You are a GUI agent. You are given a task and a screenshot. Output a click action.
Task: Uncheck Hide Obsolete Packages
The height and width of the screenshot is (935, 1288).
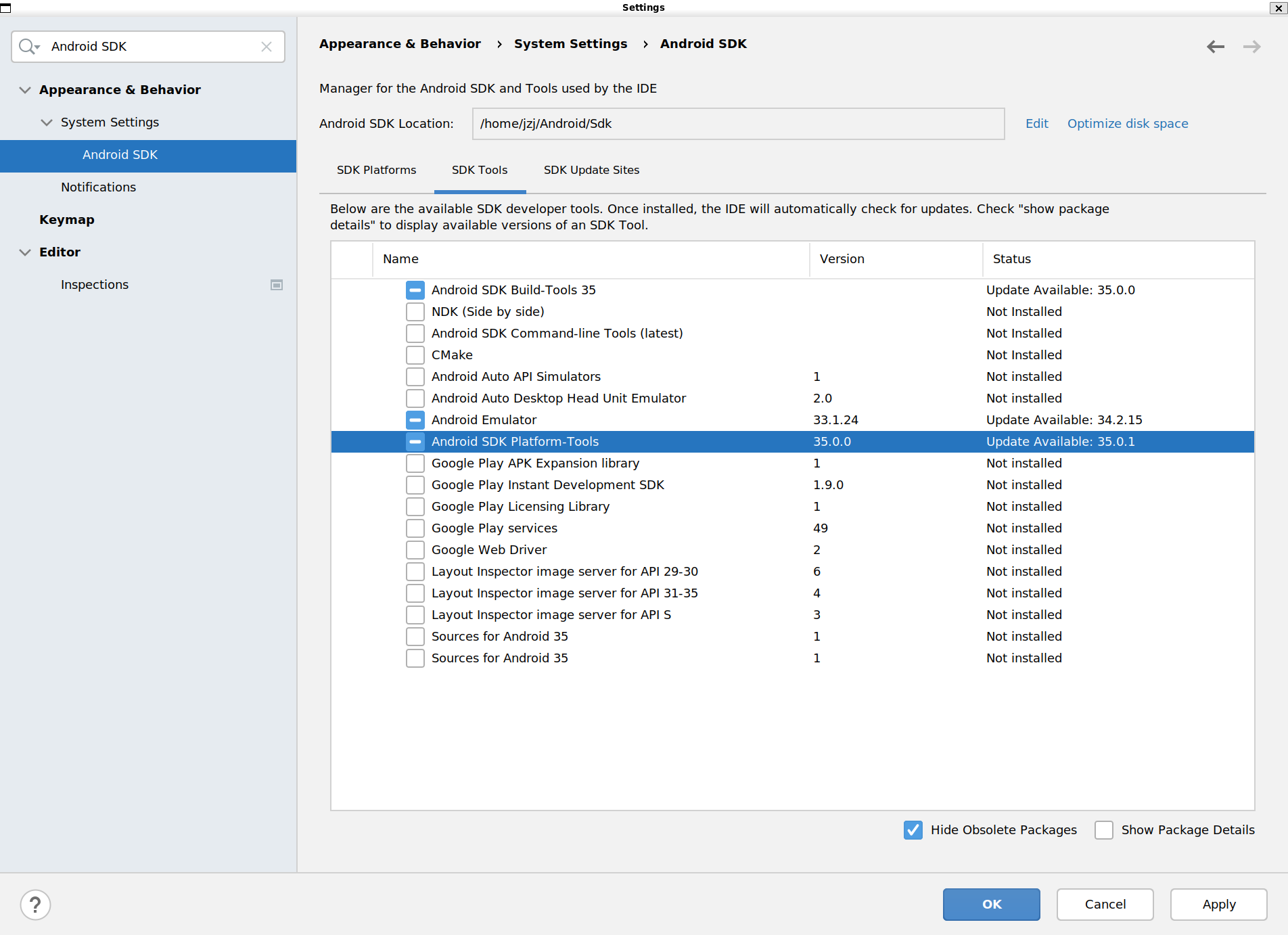pyautogui.click(x=913, y=830)
